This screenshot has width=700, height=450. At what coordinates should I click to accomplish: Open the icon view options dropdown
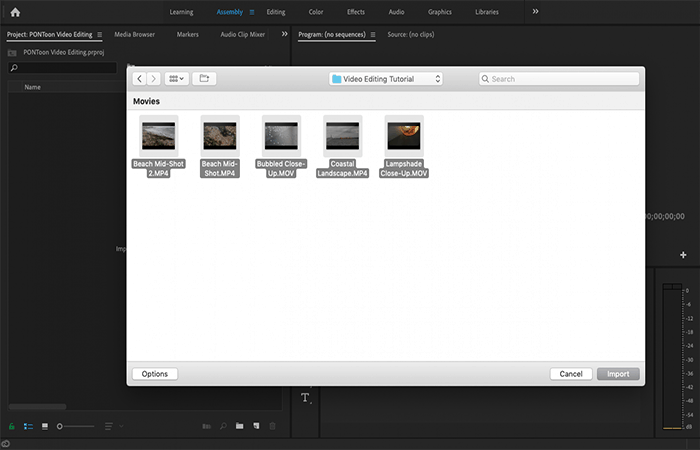(x=176, y=79)
